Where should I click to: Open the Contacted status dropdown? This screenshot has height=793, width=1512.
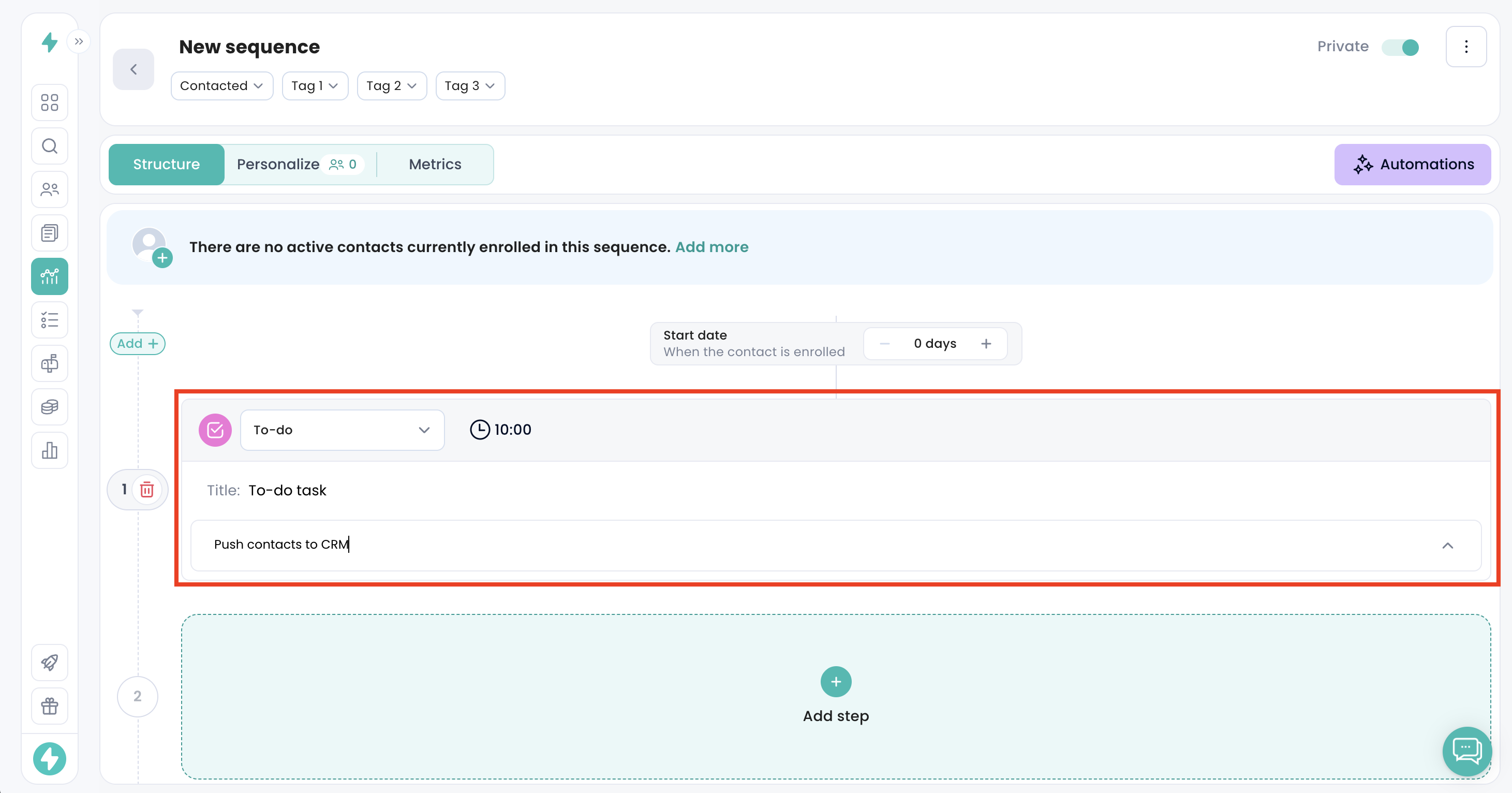[x=221, y=86]
